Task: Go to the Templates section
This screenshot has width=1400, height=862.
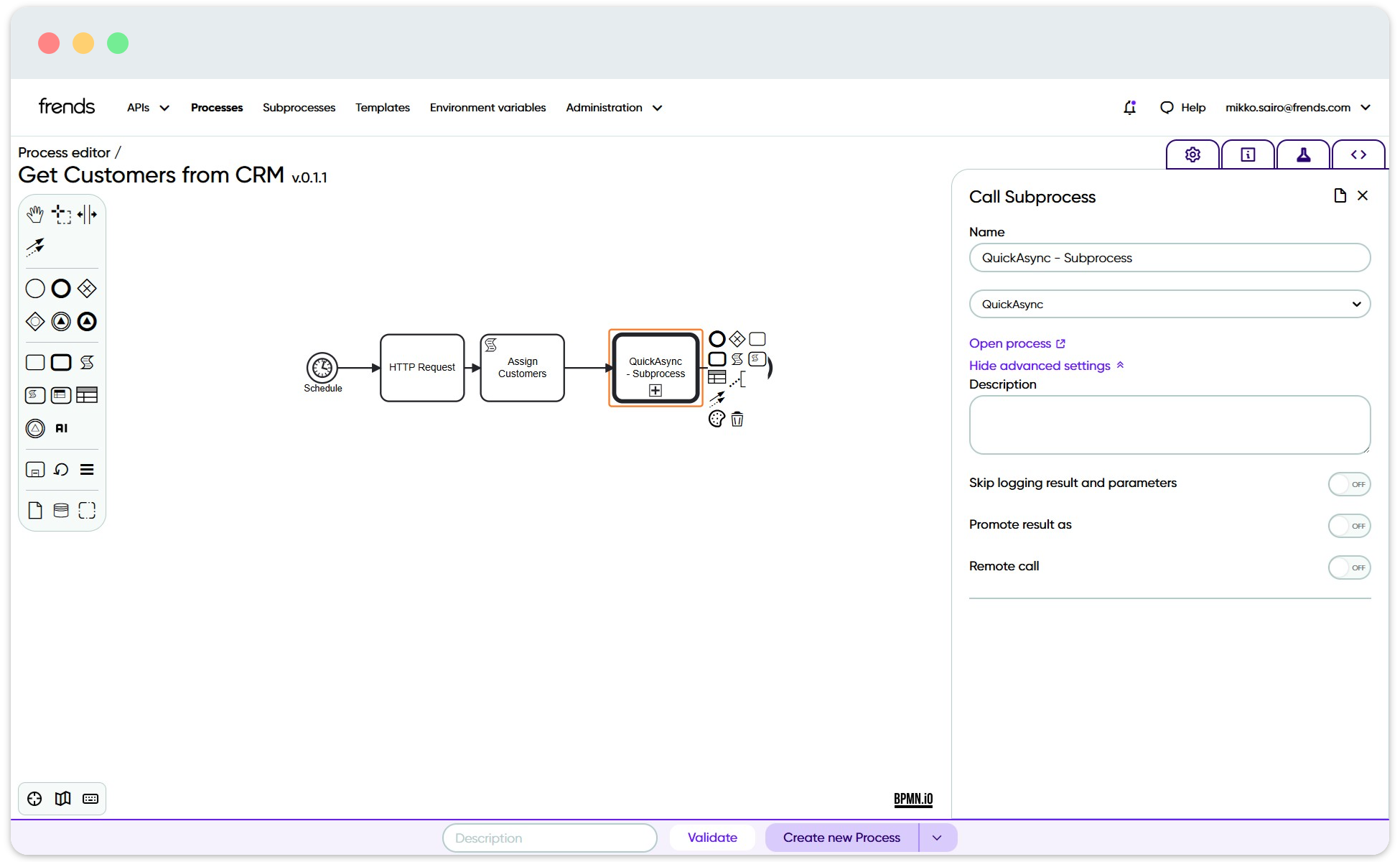Action: click(382, 107)
